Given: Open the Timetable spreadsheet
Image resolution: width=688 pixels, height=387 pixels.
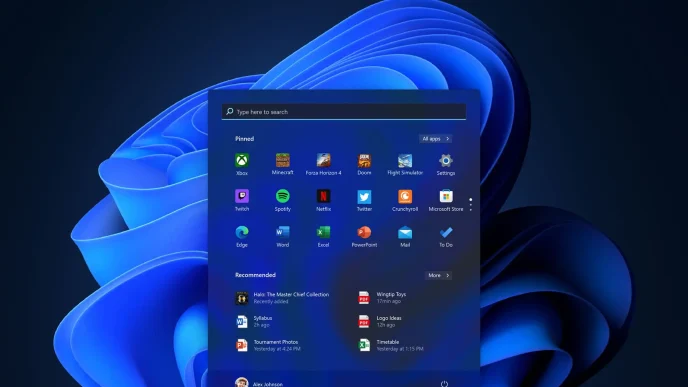Looking at the screenshot, I should pos(391,345).
